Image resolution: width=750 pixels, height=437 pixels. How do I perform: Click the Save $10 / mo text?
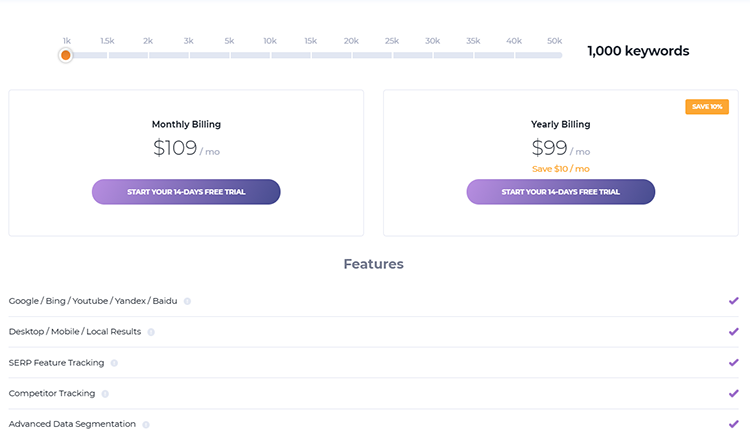(560, 169)
